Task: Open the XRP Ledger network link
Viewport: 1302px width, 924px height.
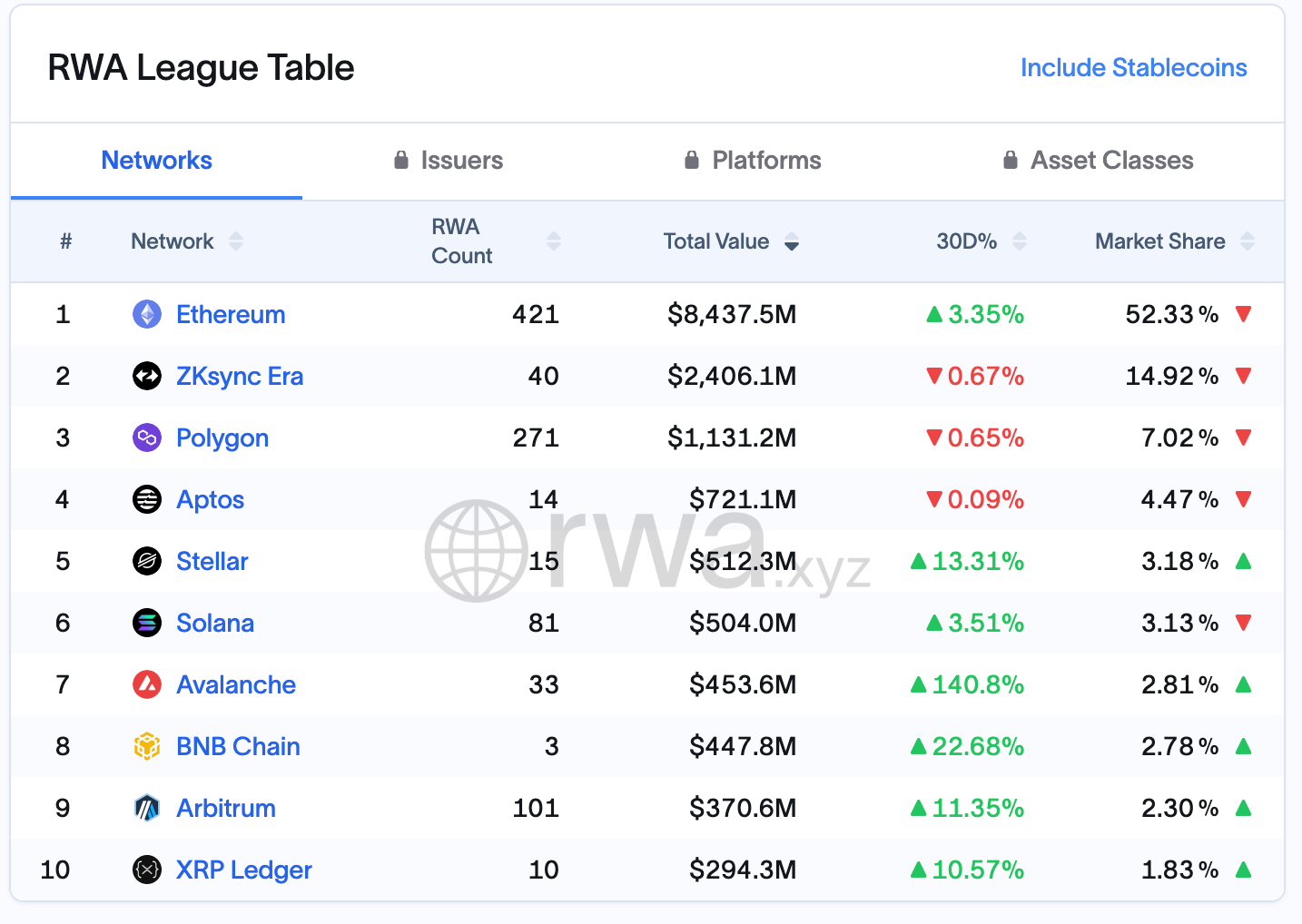Action: point(244,870)
